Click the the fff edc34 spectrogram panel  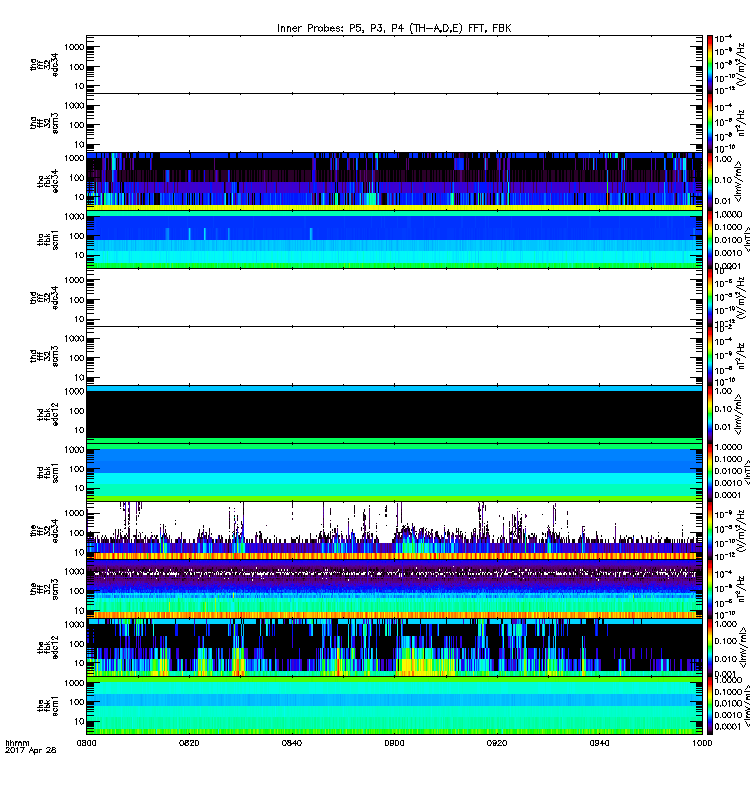(394, 531)
